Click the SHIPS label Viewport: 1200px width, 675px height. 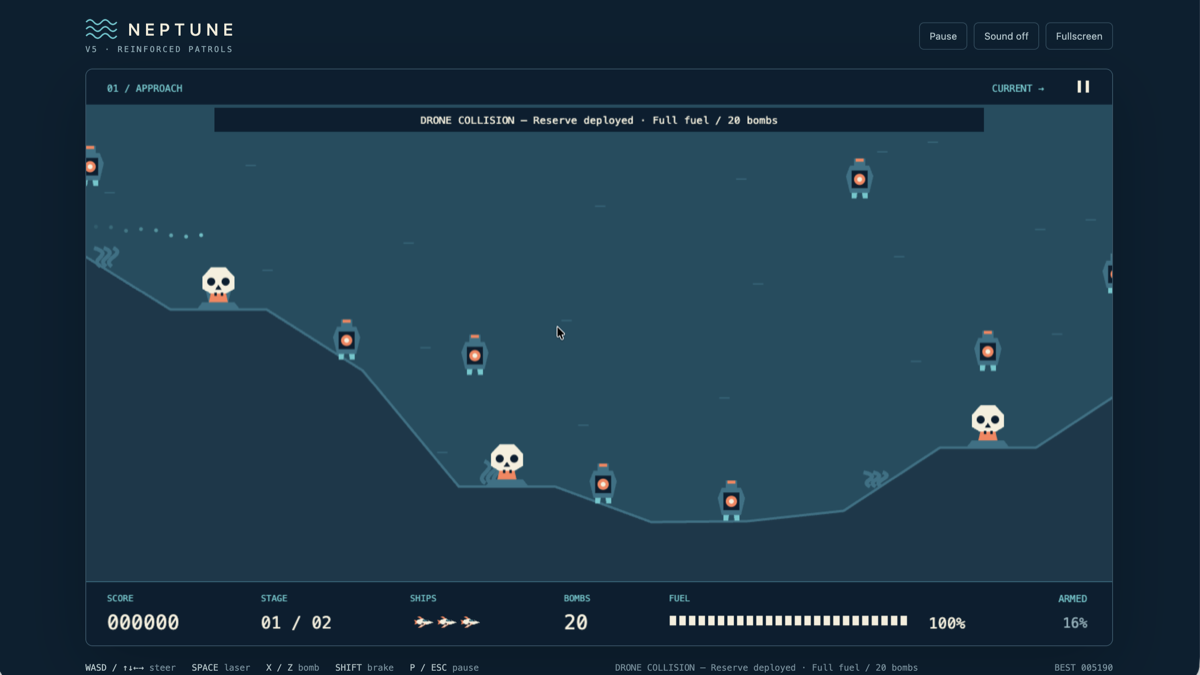point(423,598)
